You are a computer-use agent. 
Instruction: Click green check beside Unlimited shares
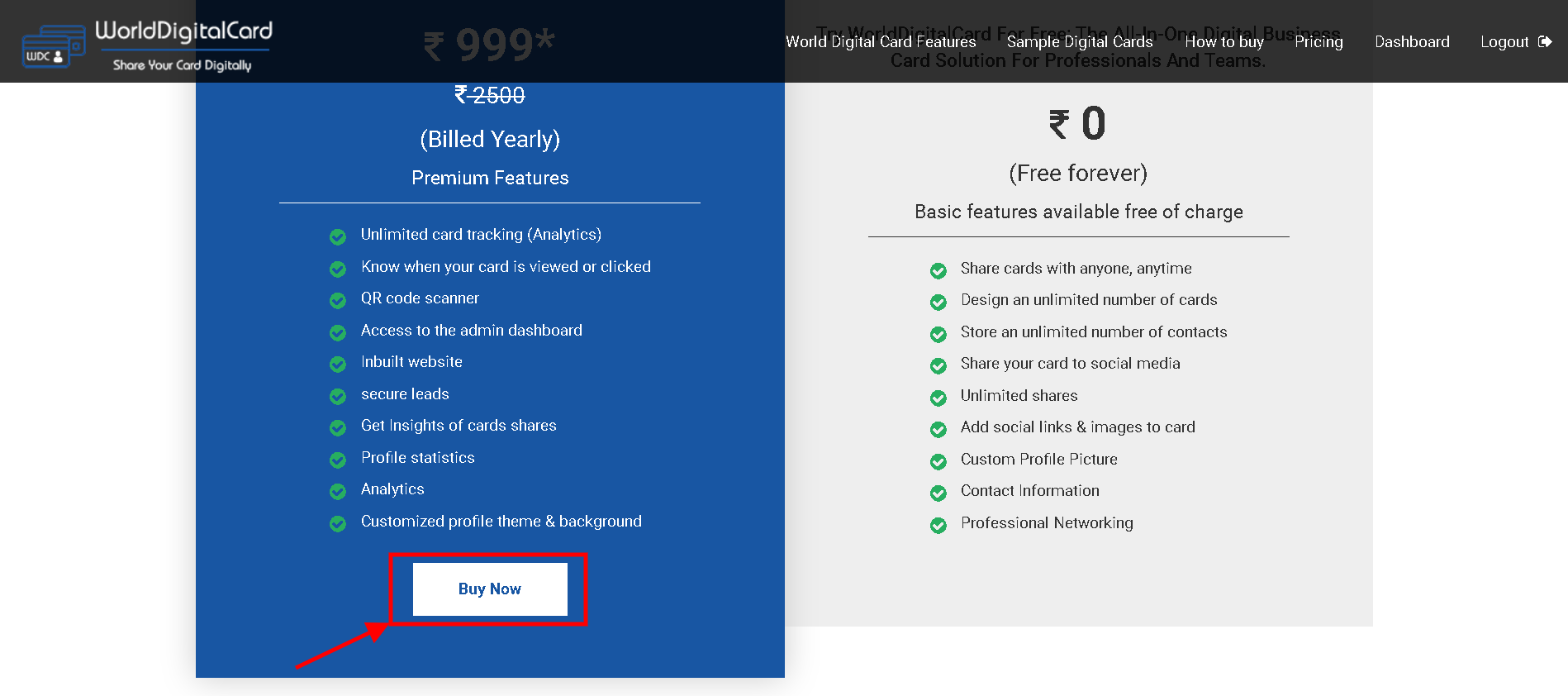coord(938,398)
